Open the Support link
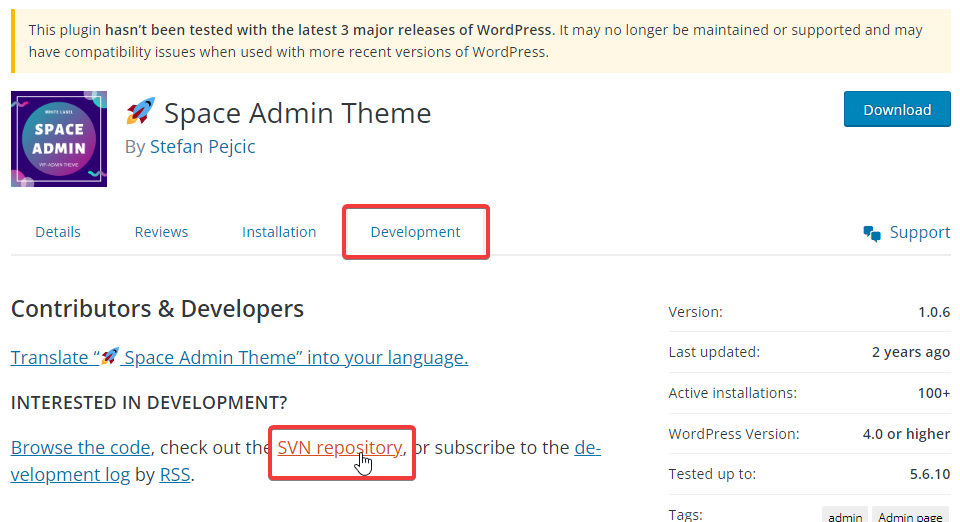Image resolution: width=960 pixels, height=522 pixels. (920, 233)
